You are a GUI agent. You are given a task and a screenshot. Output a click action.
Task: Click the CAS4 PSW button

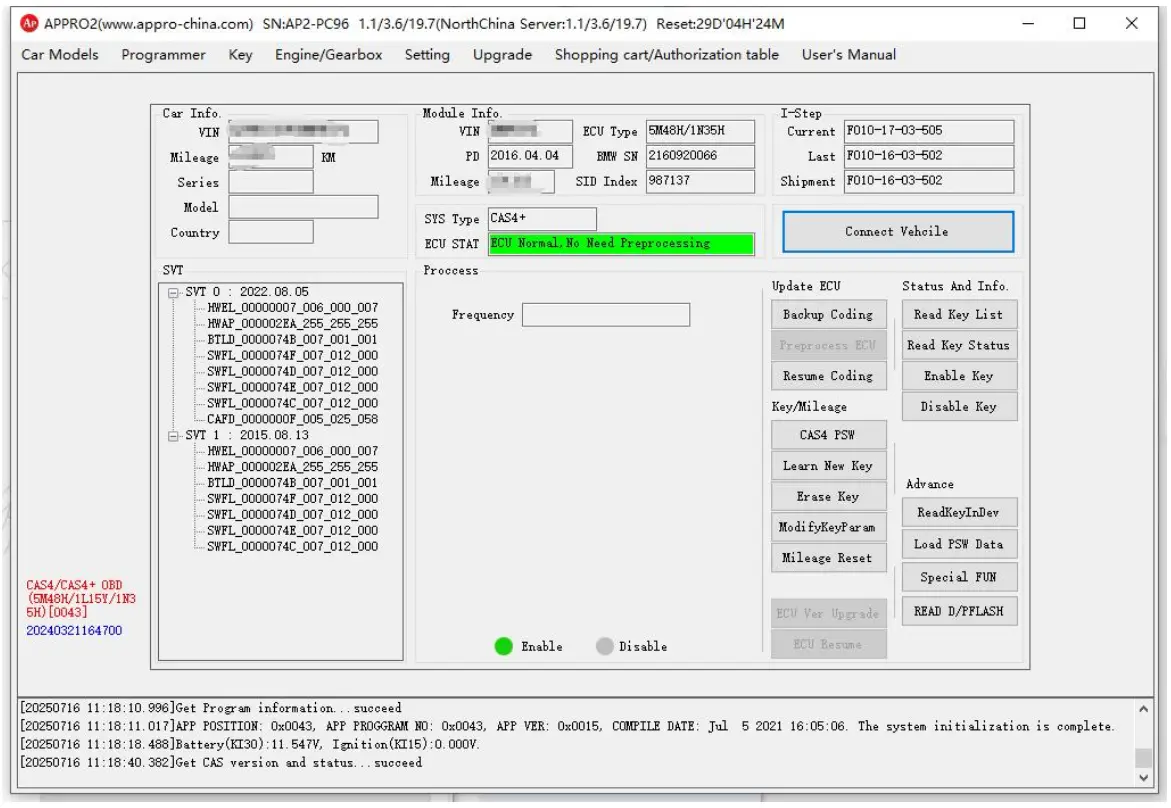(x=828, y=435)
